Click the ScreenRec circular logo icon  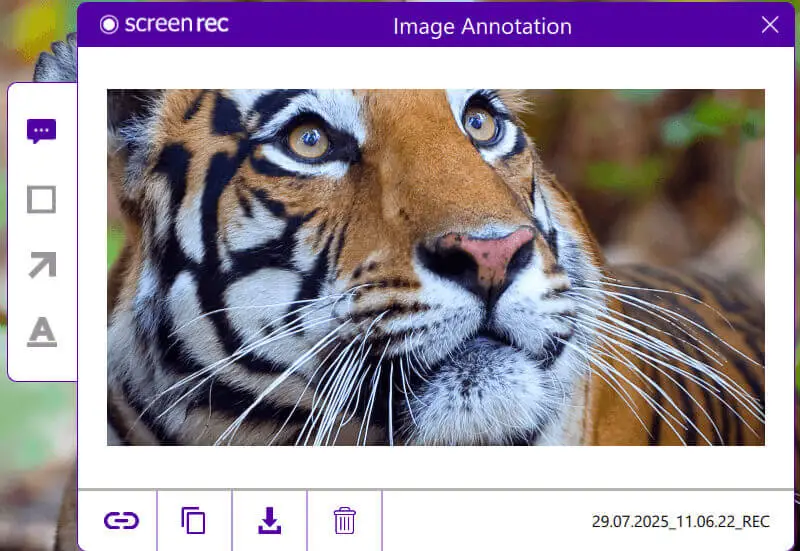click(x=110, y=25)
